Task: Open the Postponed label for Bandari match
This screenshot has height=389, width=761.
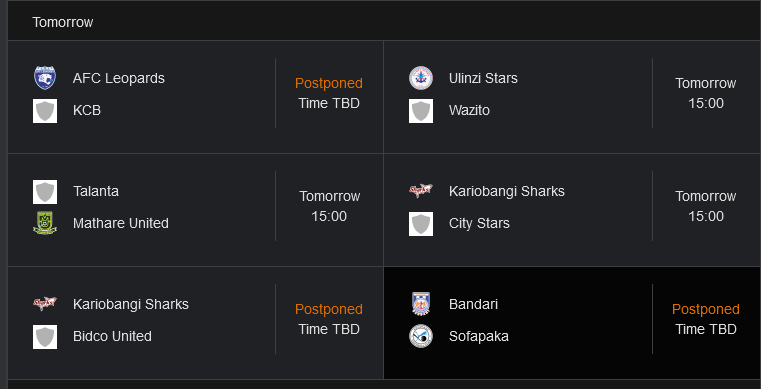Action: (706, 309)
